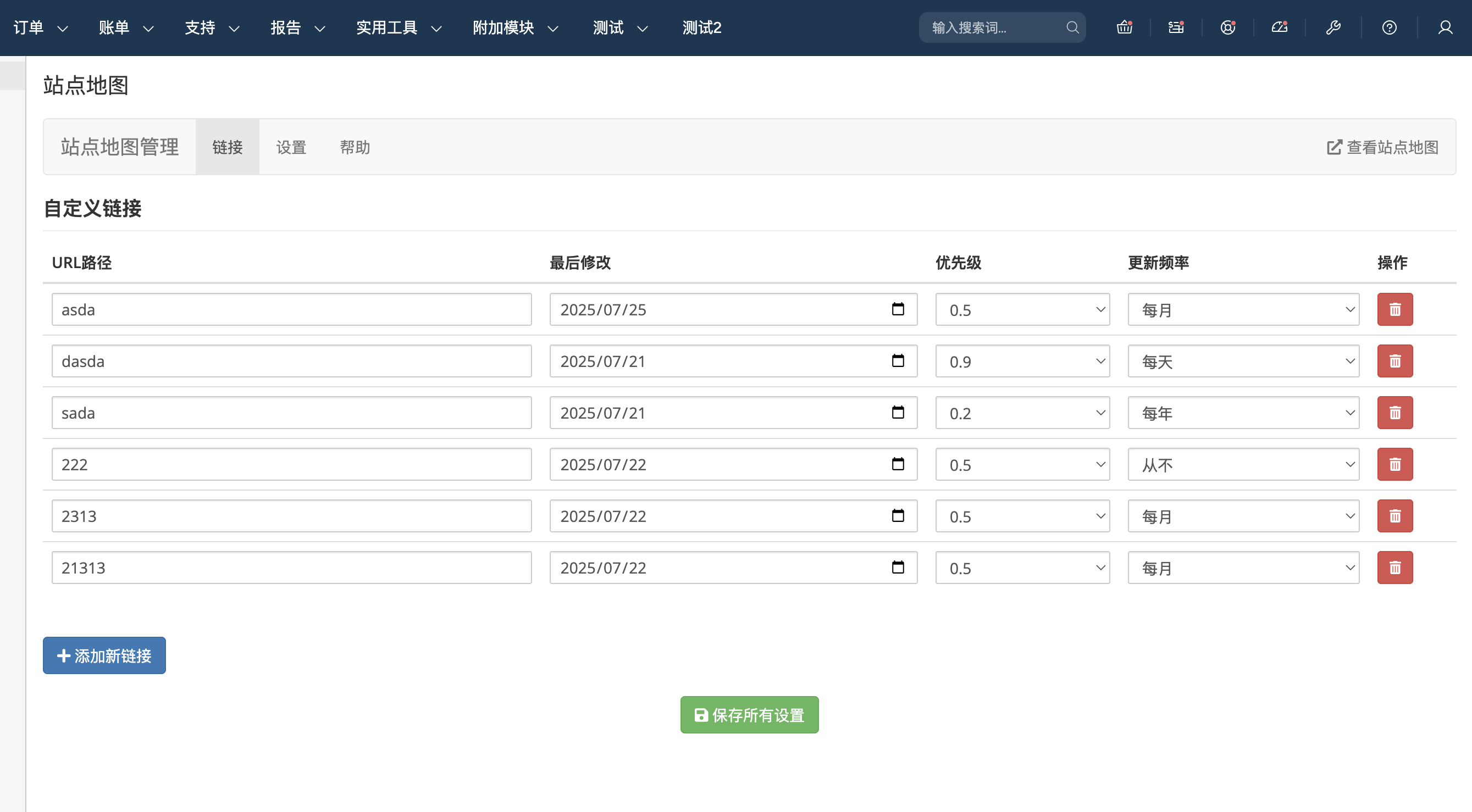Screen dimensions: 1472x812
Task: Click 保存所有设置 button
Action: [749, 714]
